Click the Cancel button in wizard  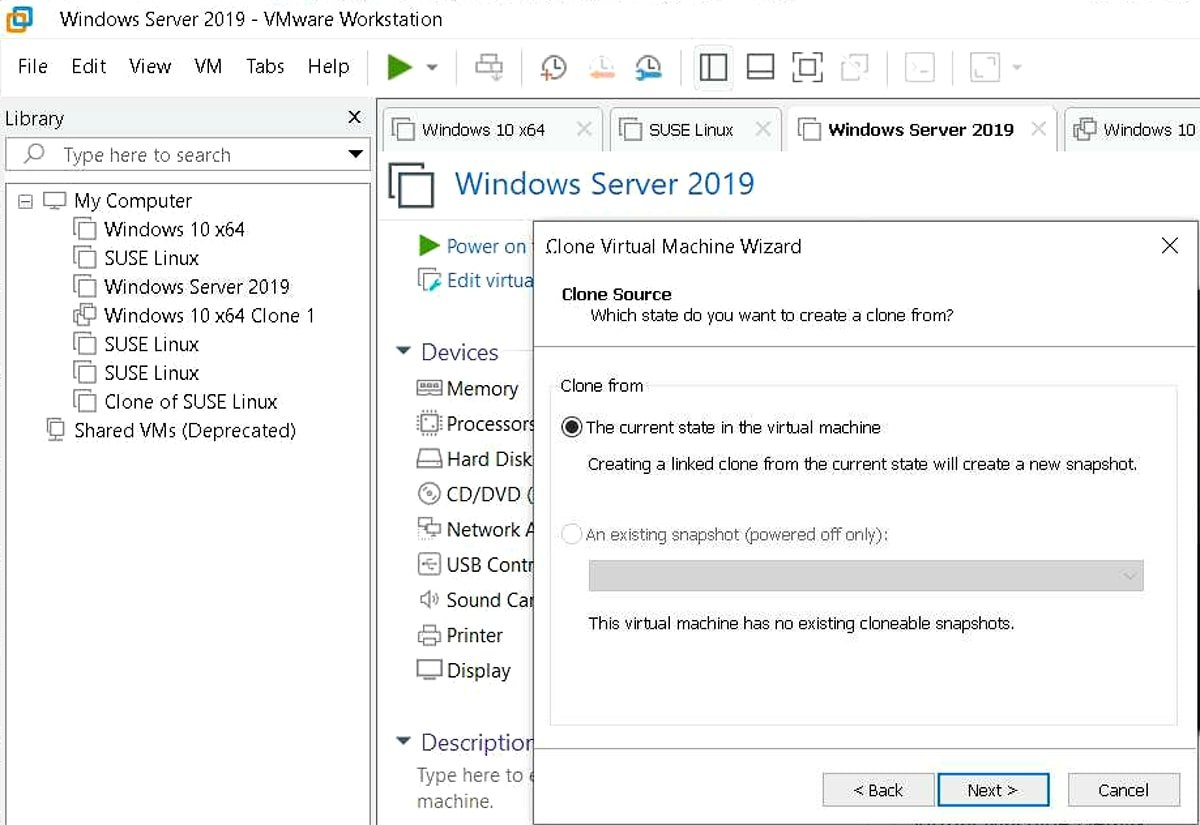pos(1123,790)
